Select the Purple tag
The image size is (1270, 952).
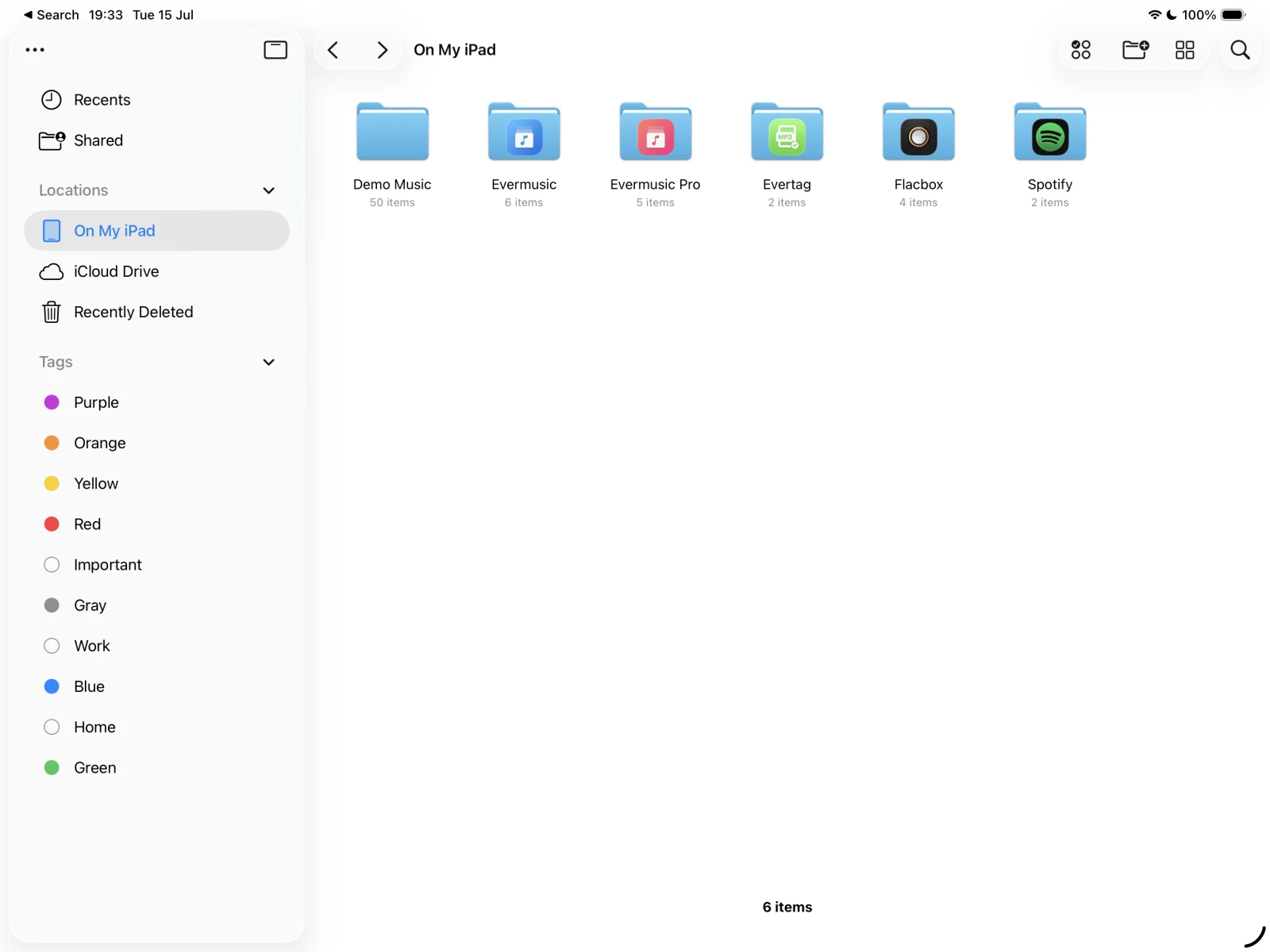96,402
